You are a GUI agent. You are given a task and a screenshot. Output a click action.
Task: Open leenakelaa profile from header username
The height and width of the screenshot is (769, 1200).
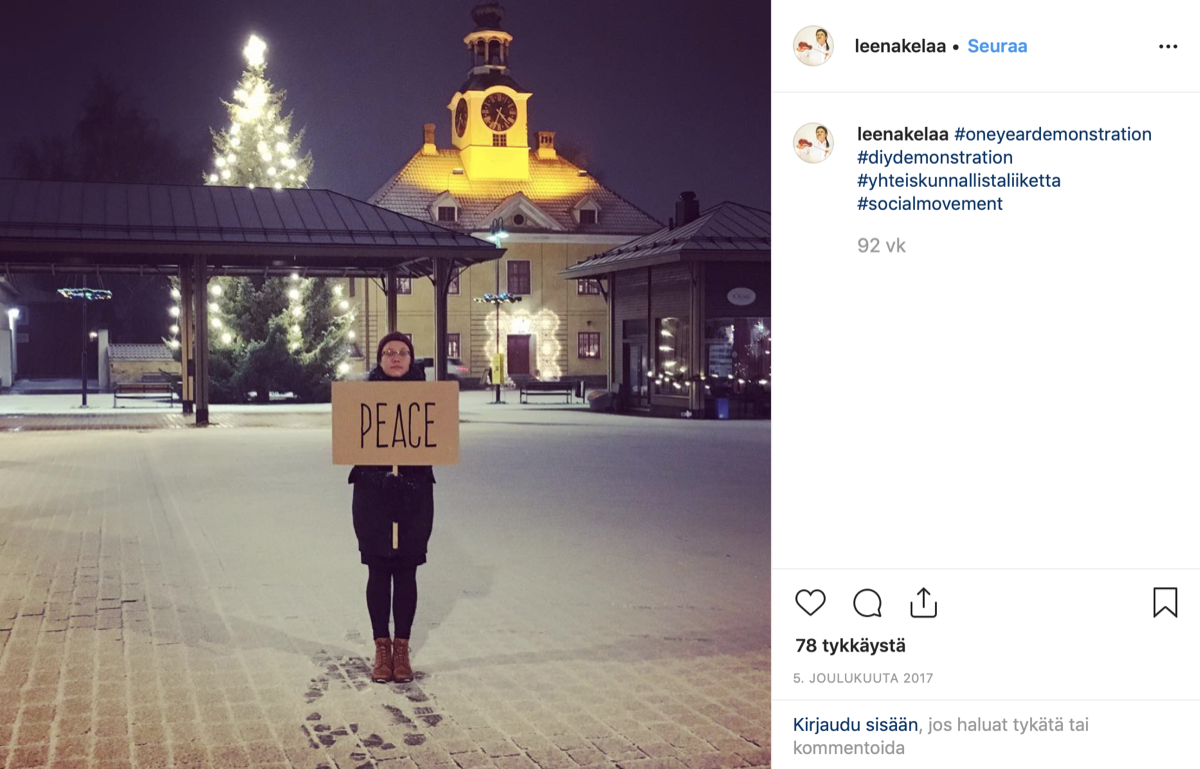point(900,46)
